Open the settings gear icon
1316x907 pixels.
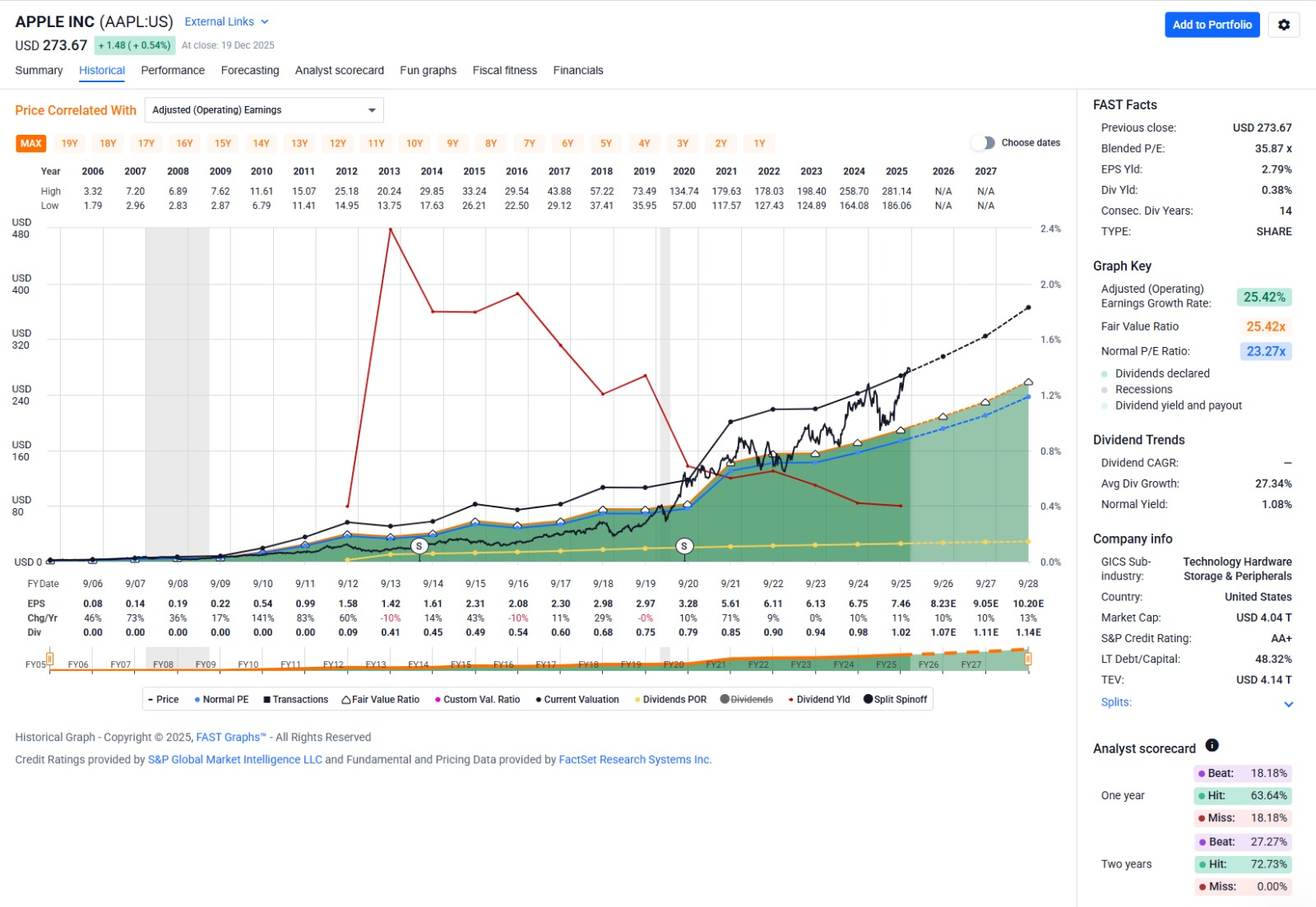click(1283, 25)
